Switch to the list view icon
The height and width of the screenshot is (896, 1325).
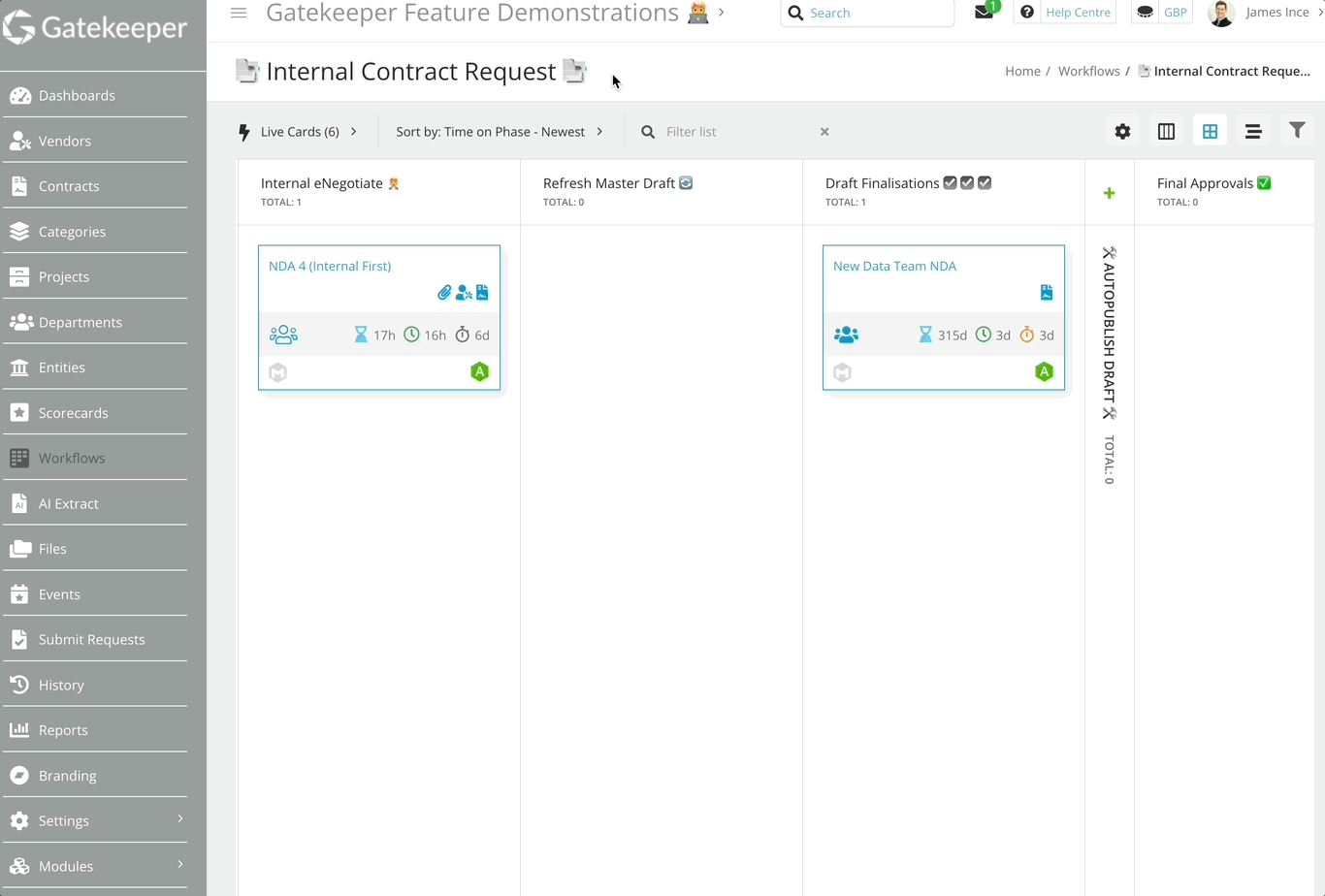coord(1253,131)
